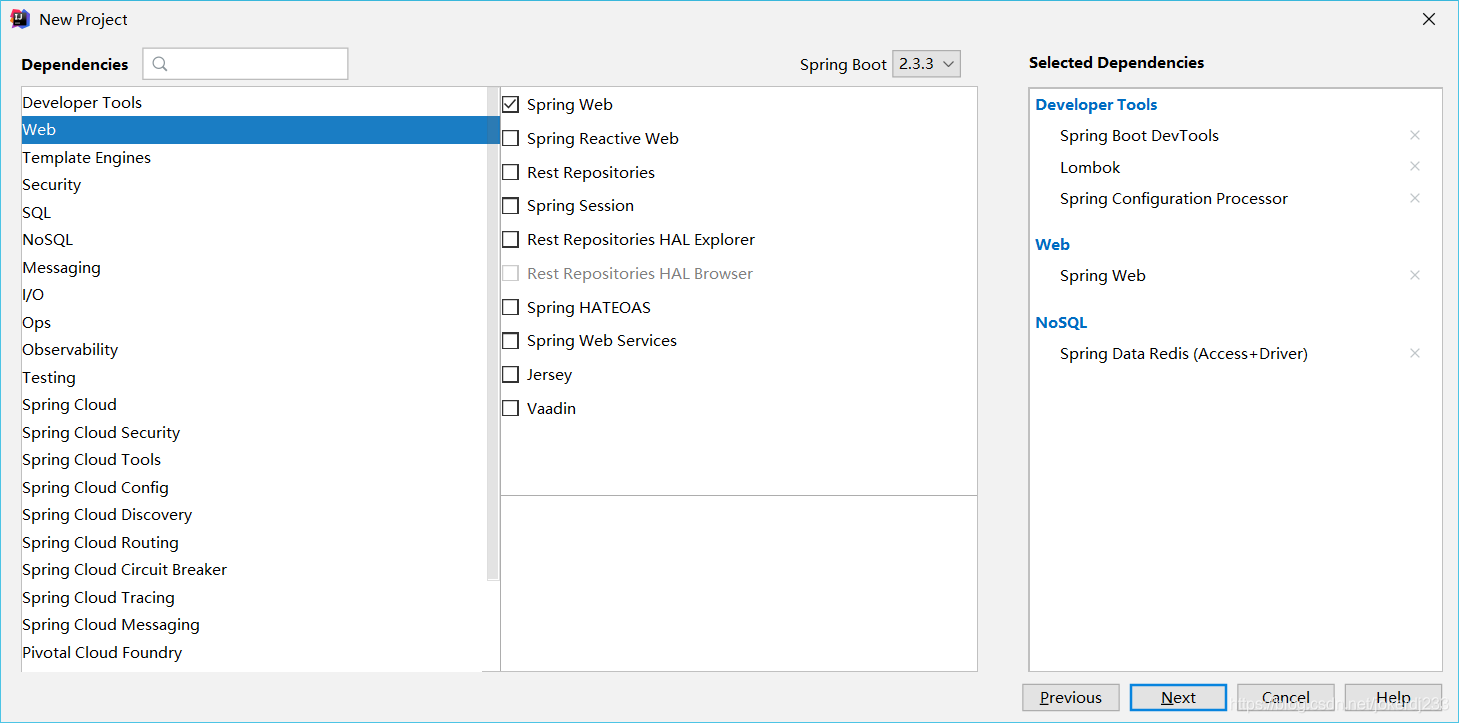
Task: Select the NoSQL category in list
Action: click(48, 240)
